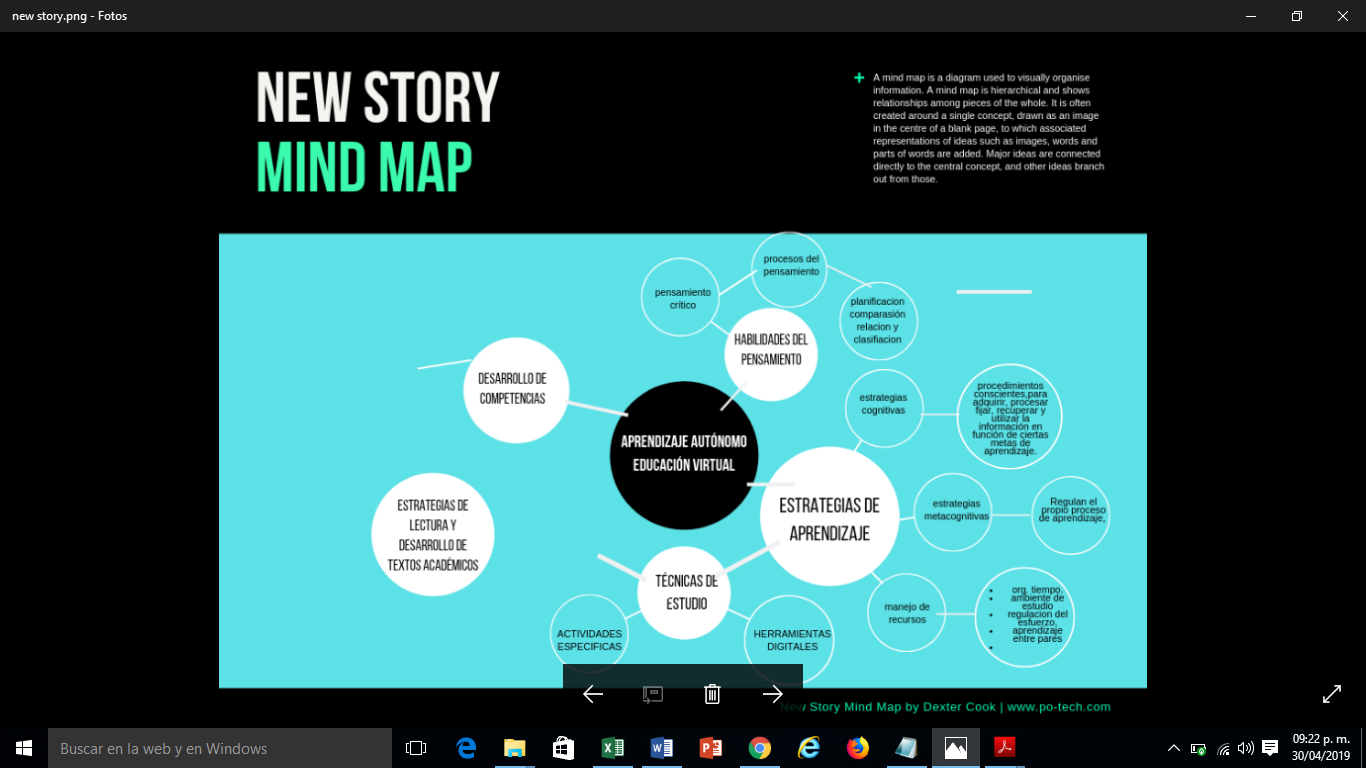Screen dimensions: 1366x768
Task: Delete the photo using trash icon
Action: point(712,694)
